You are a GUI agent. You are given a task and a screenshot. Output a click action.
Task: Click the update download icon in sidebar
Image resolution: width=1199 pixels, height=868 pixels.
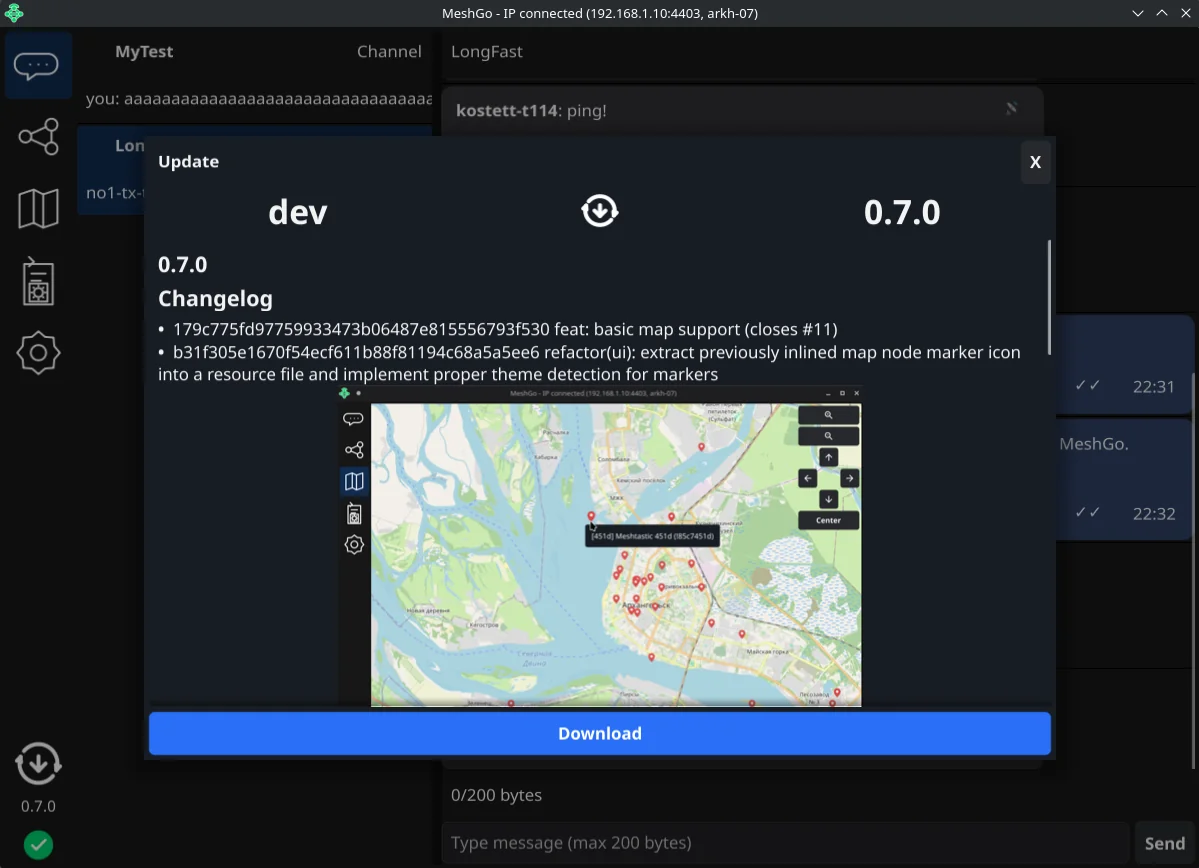click(38, 763)
